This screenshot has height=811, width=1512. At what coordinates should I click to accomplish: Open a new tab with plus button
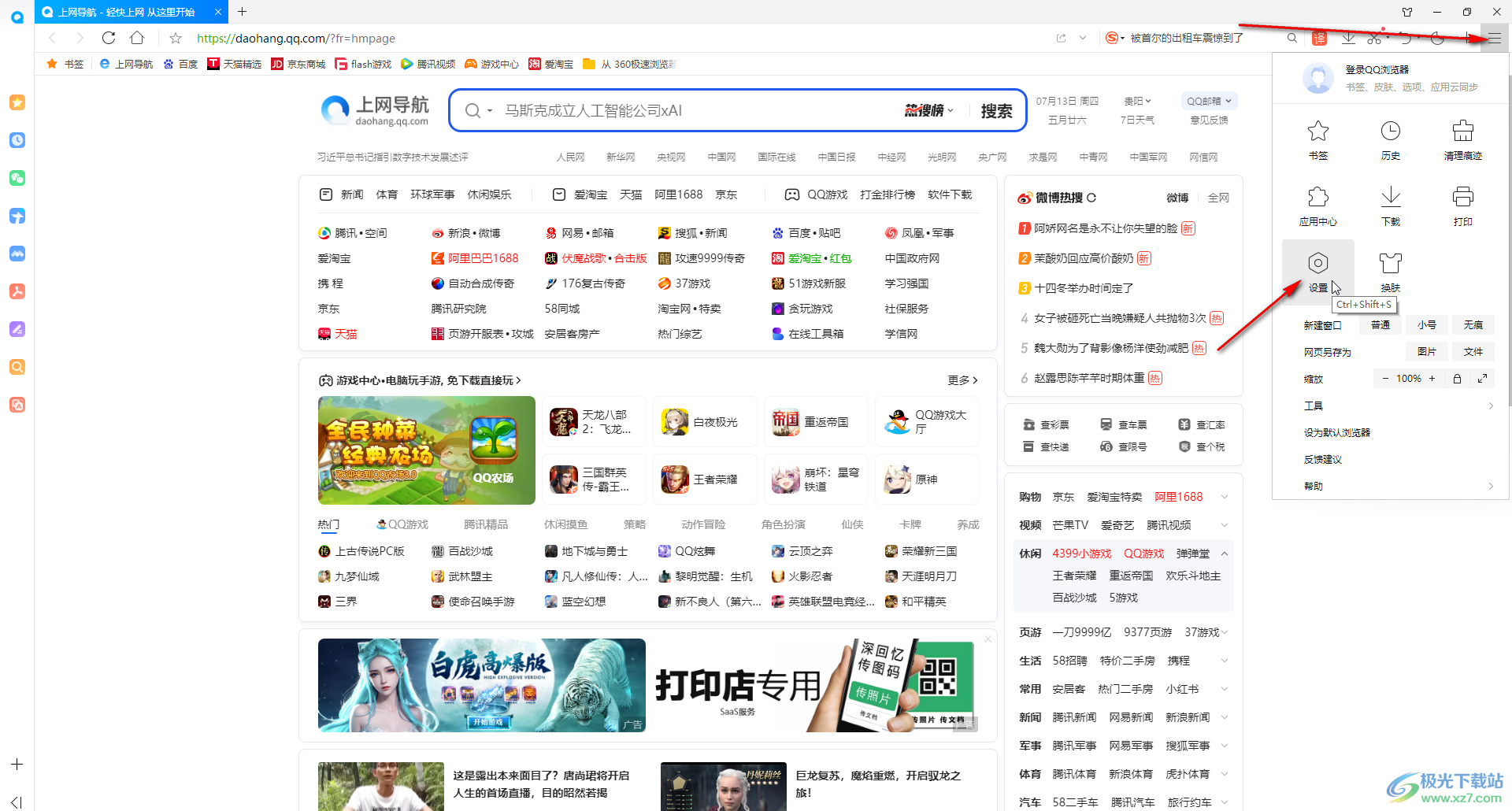click(x=243, y=12)
